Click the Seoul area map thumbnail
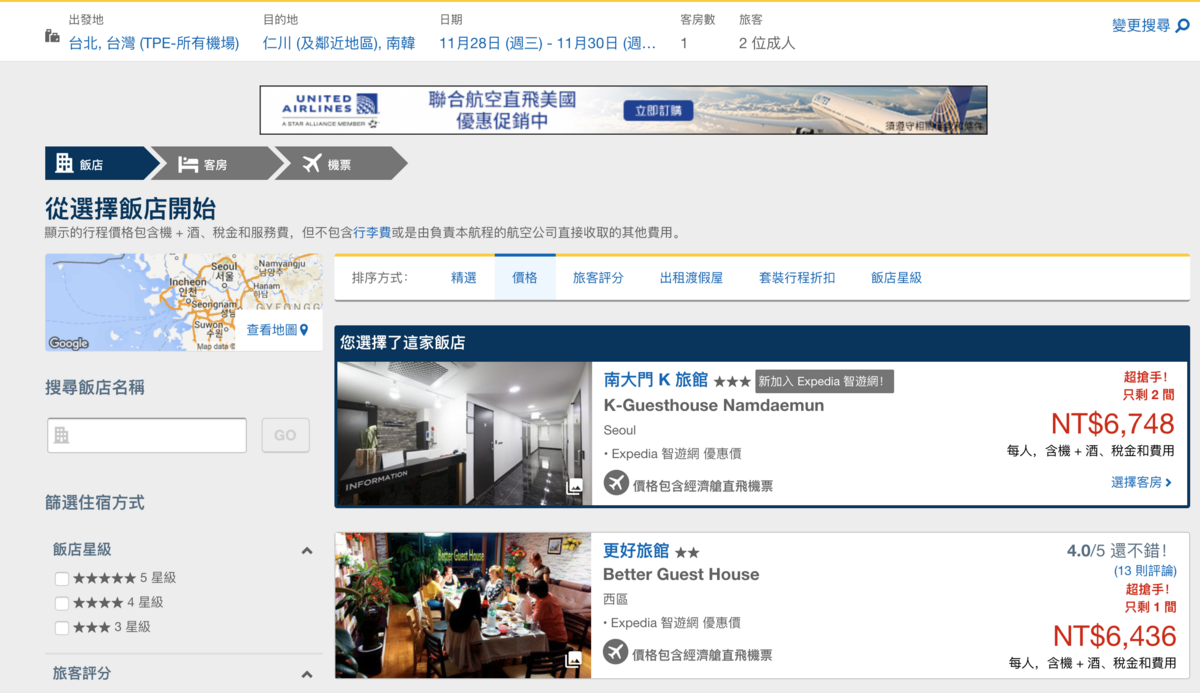The width and height of the screenshot is (1200, 693). (184, 302)
